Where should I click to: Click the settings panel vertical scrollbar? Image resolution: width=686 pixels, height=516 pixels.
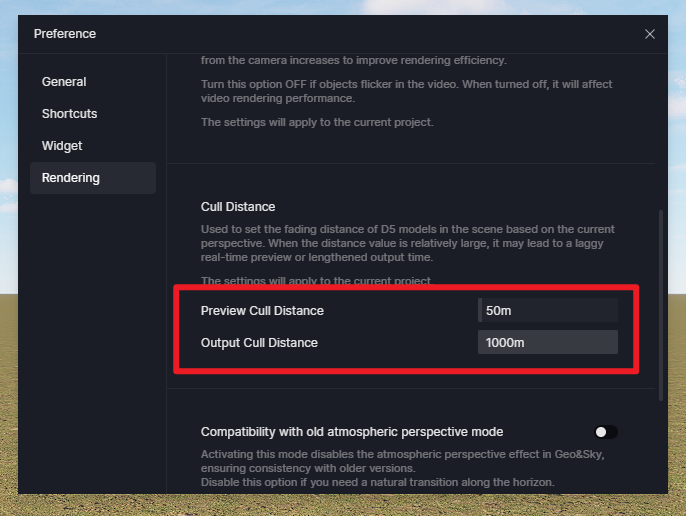660,300
